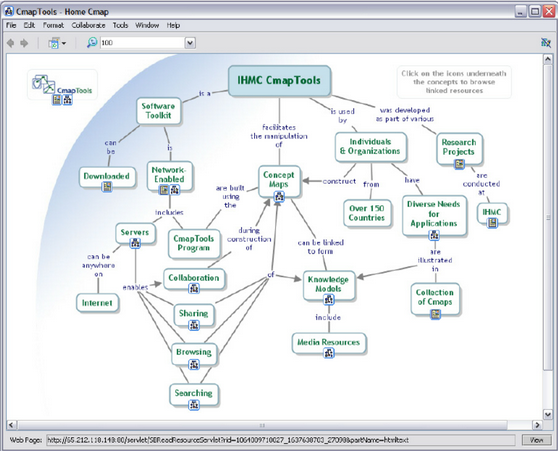
Task: Click the Forward navigation arrow in toolbar
Action: coord(24,43)
